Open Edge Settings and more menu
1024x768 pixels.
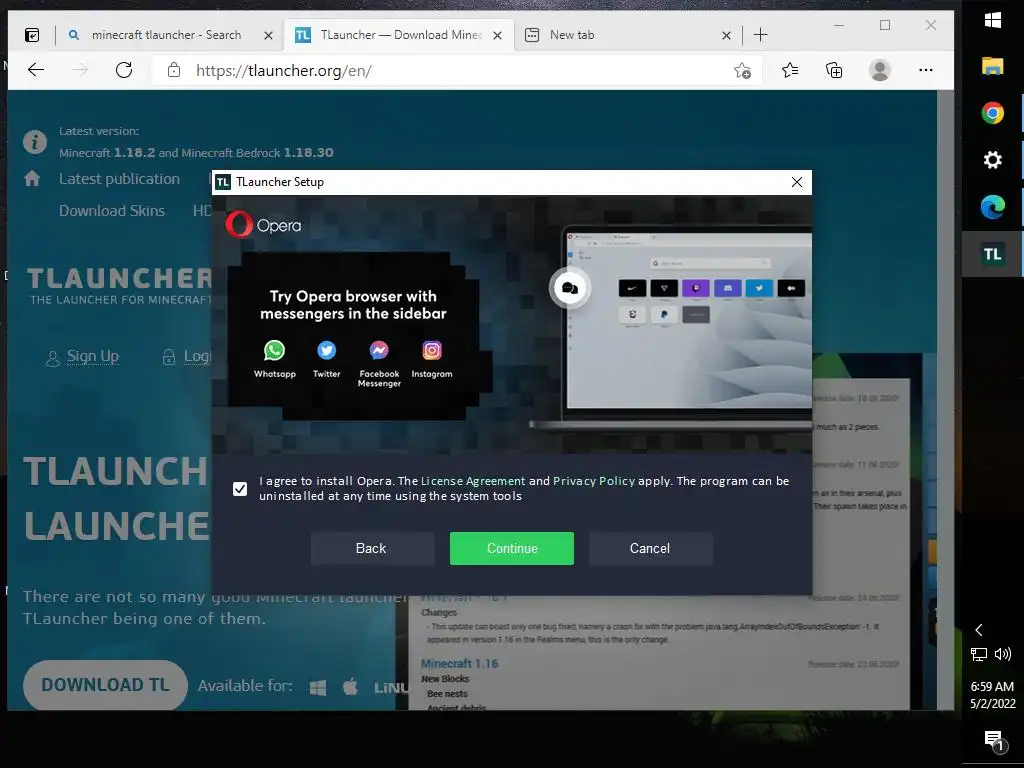tap(925, 70)
